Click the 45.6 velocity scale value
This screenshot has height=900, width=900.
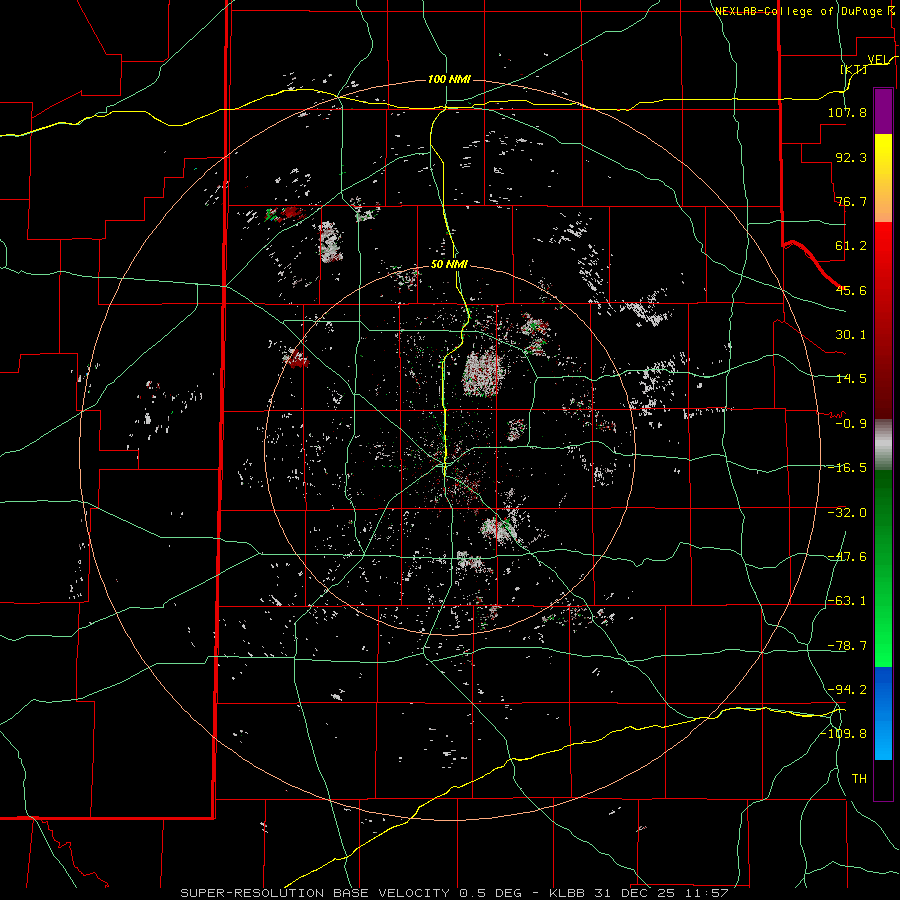(851, 290)
